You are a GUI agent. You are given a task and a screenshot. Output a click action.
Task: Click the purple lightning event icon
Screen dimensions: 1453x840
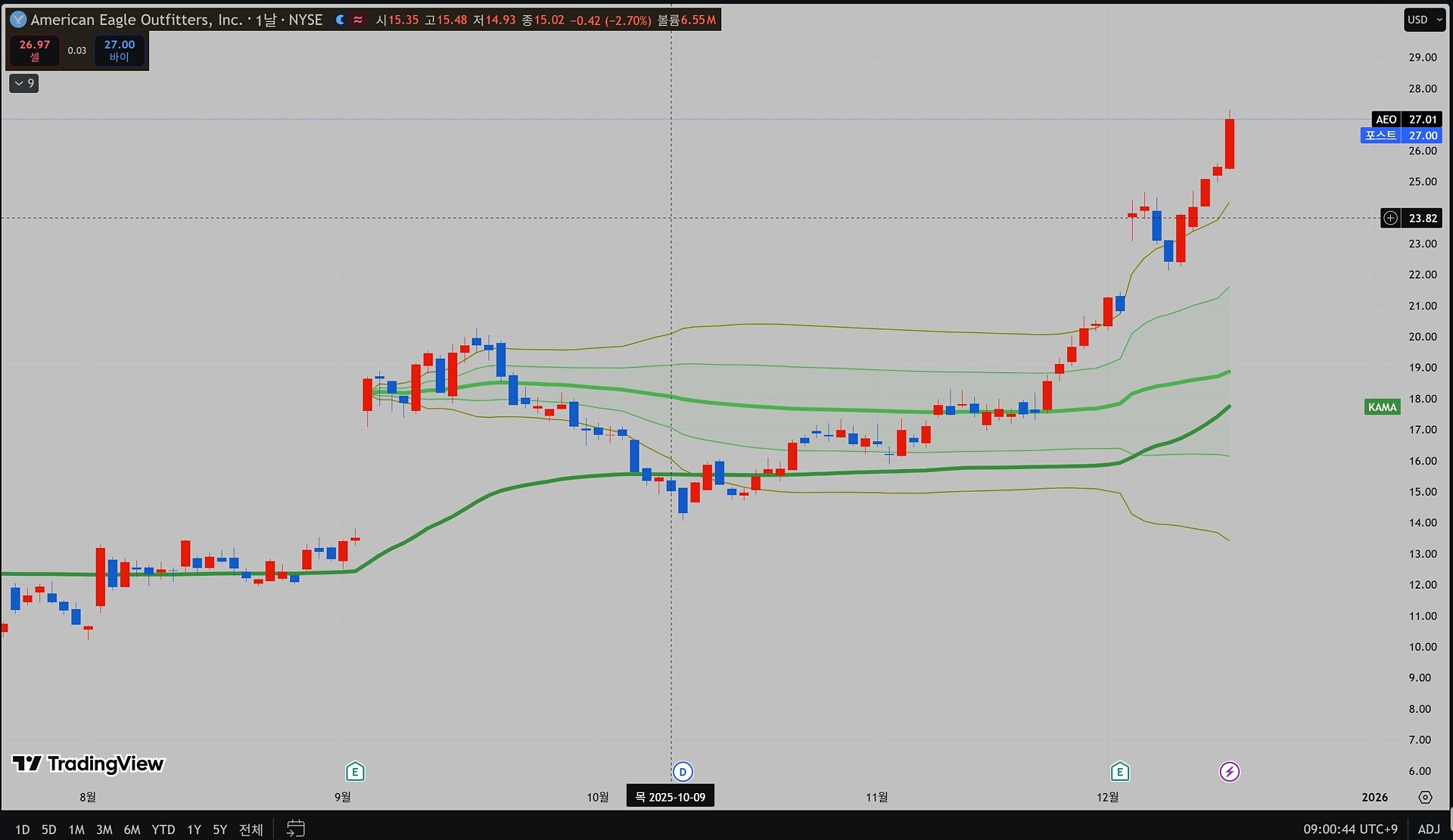[x=1230, y=772]
